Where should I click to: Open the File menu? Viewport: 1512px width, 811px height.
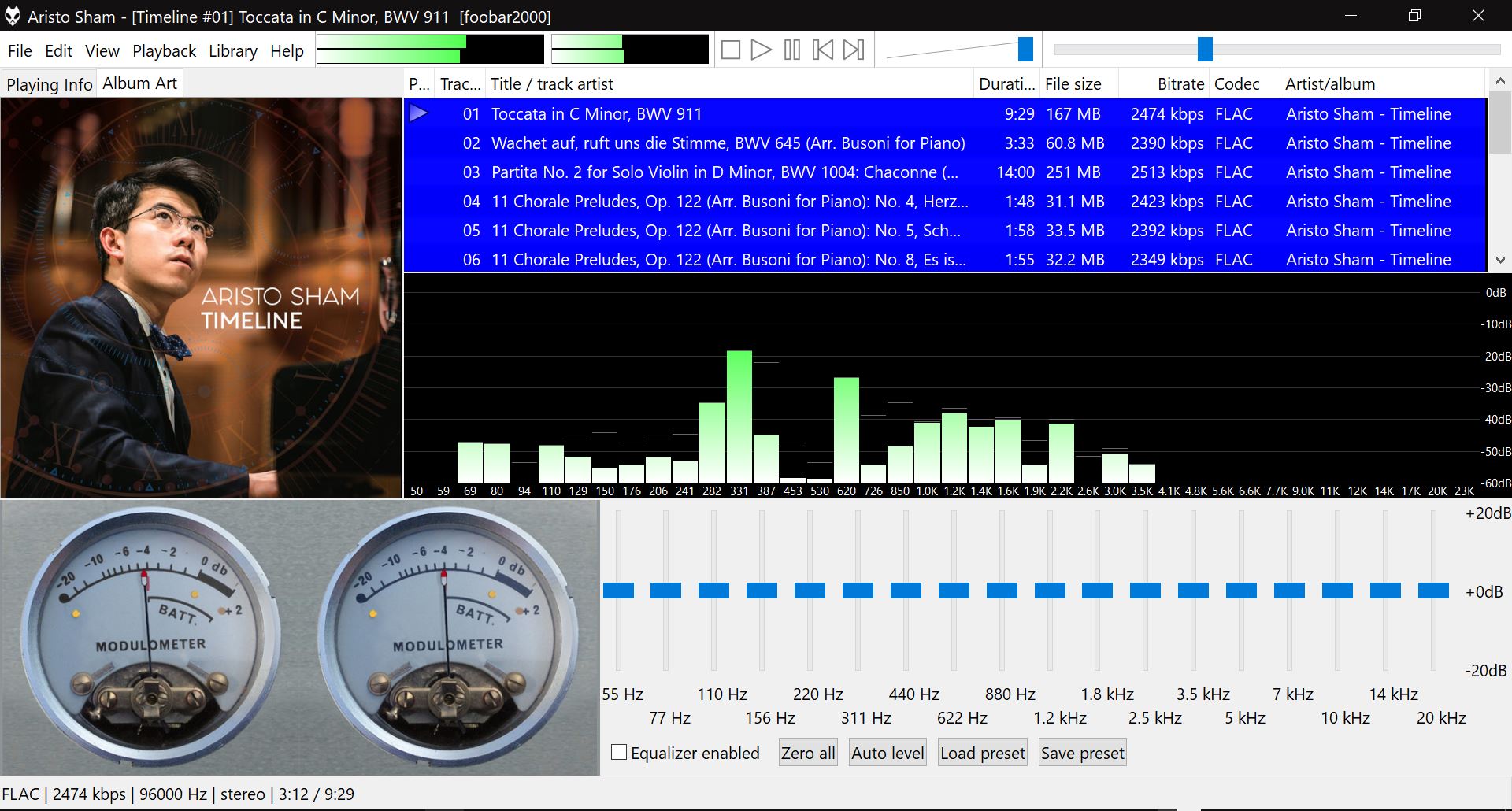pyautogui.click(x=20, y=51)
